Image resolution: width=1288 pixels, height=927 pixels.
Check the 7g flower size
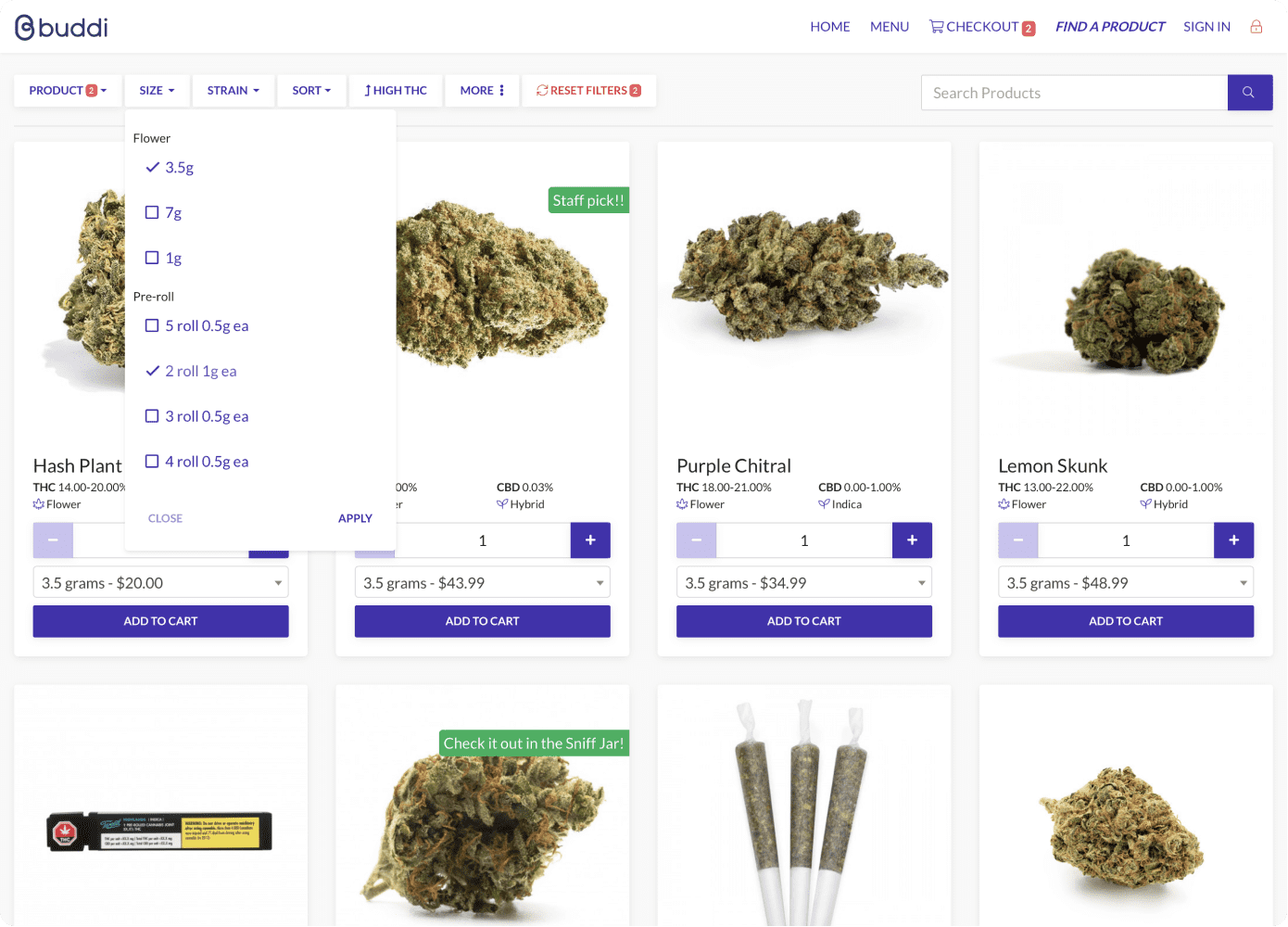pyautogui.click(x=163, y=213)
